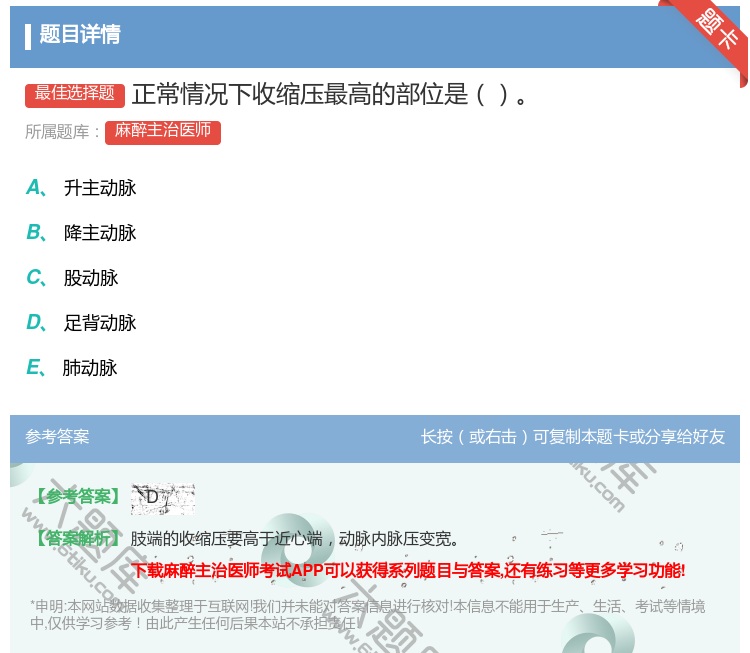Pick answer text 肺动脉

point(91,368)
